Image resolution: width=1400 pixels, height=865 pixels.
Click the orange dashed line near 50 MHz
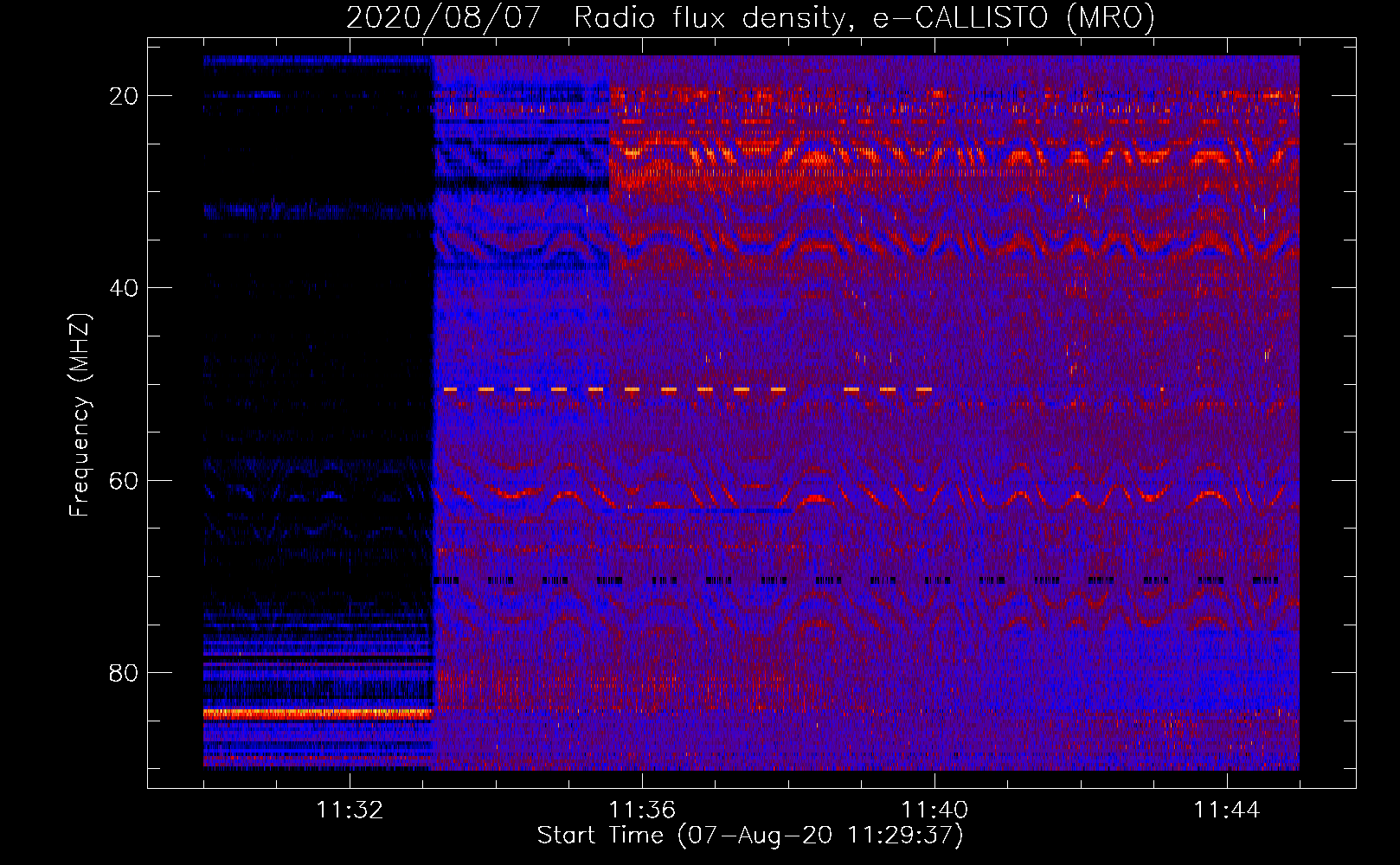[x=688, y=390]
